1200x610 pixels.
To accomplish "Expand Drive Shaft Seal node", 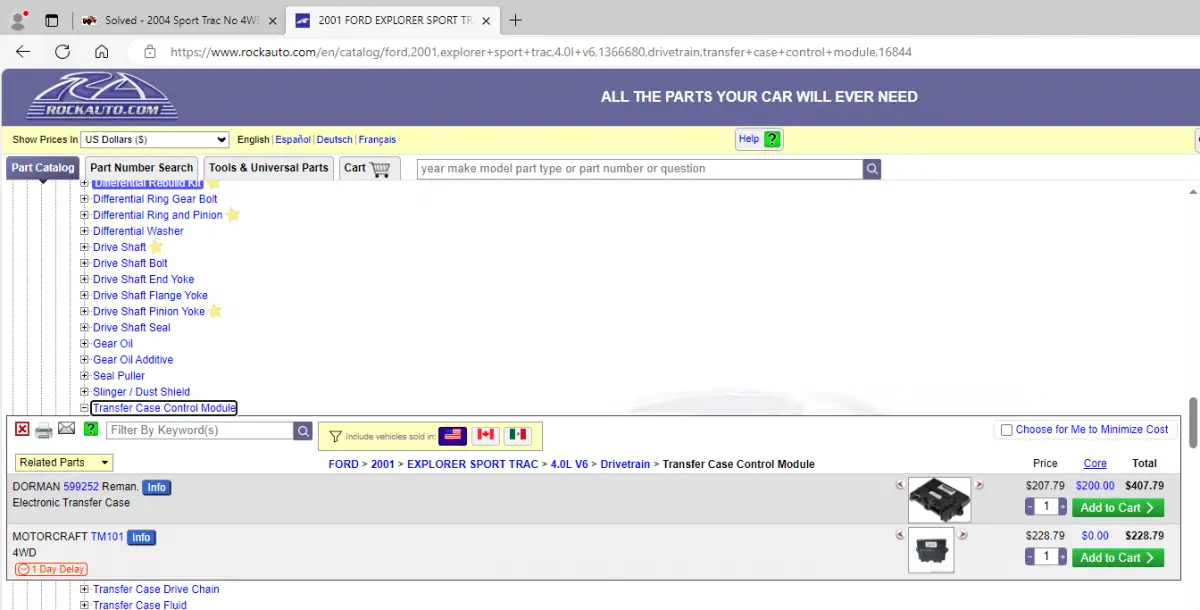I will tap(85, 328).
